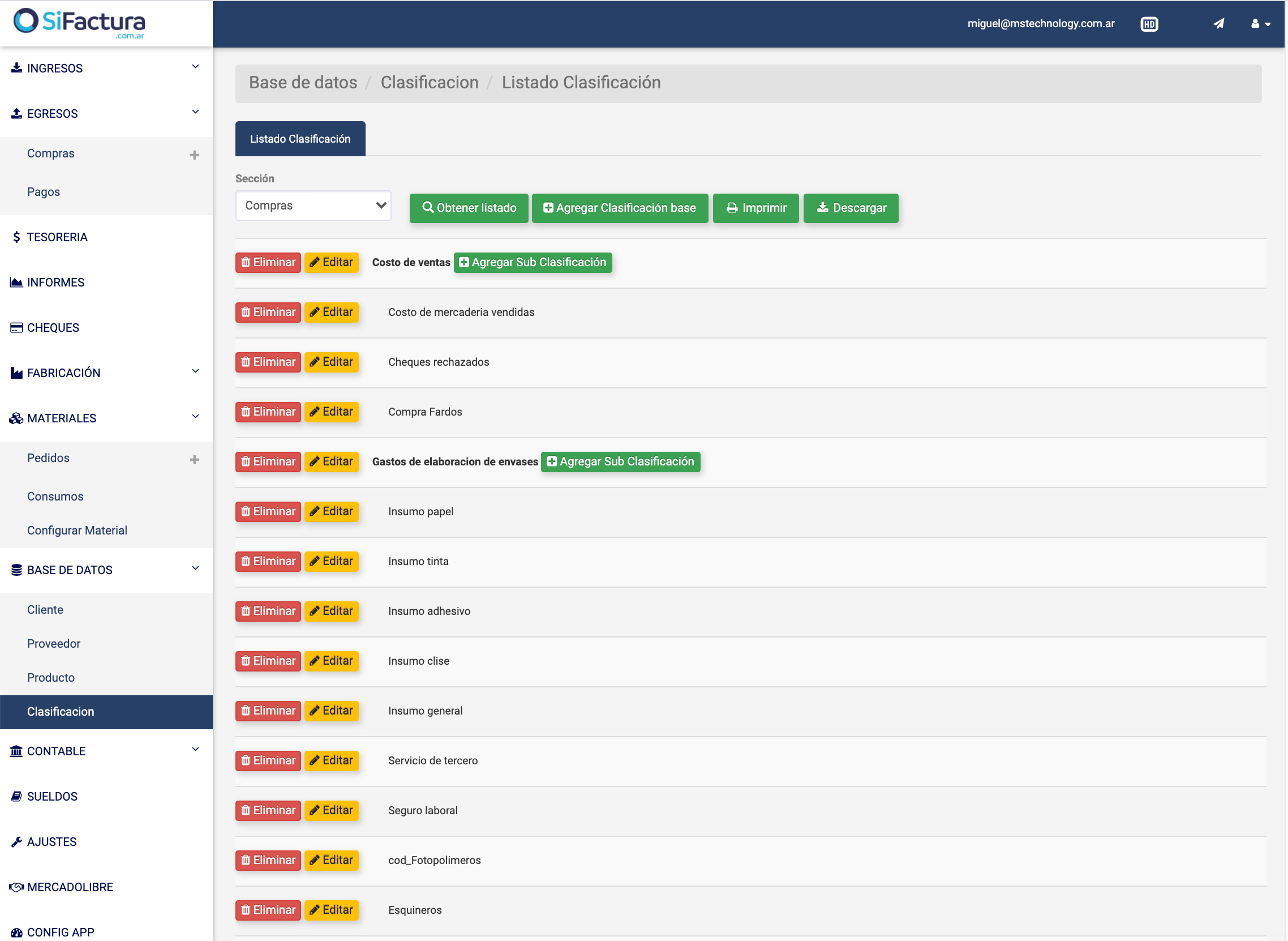Click the Clasificacion breadcrumb link

coord(430,83)
